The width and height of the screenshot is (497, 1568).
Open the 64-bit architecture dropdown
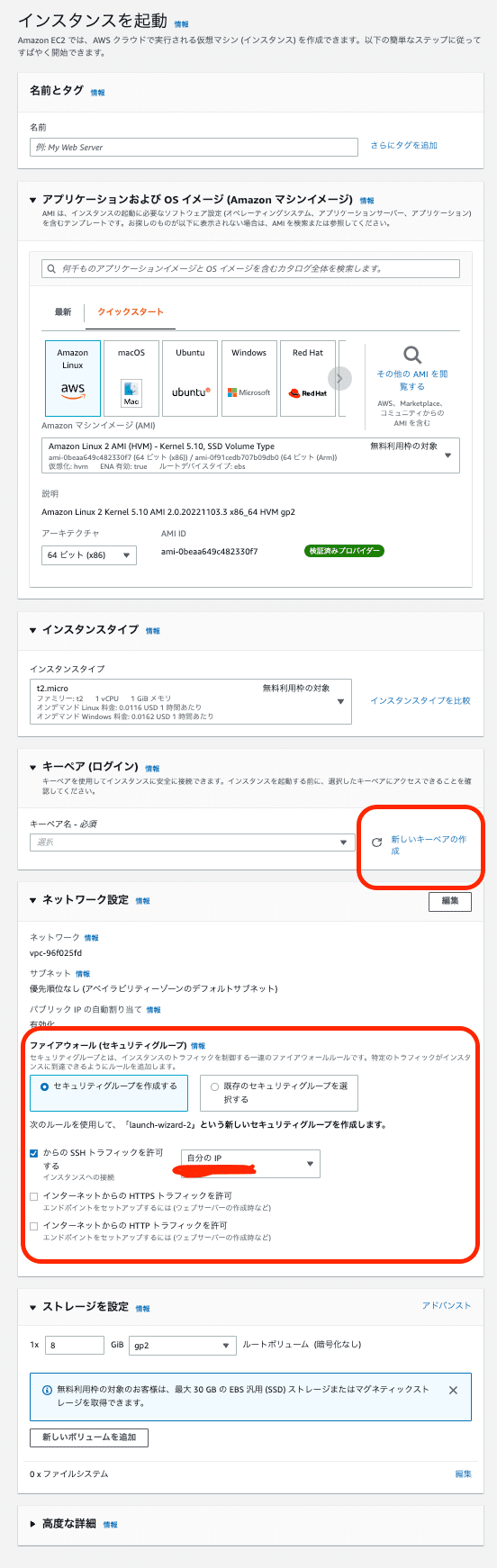point(89,555)
